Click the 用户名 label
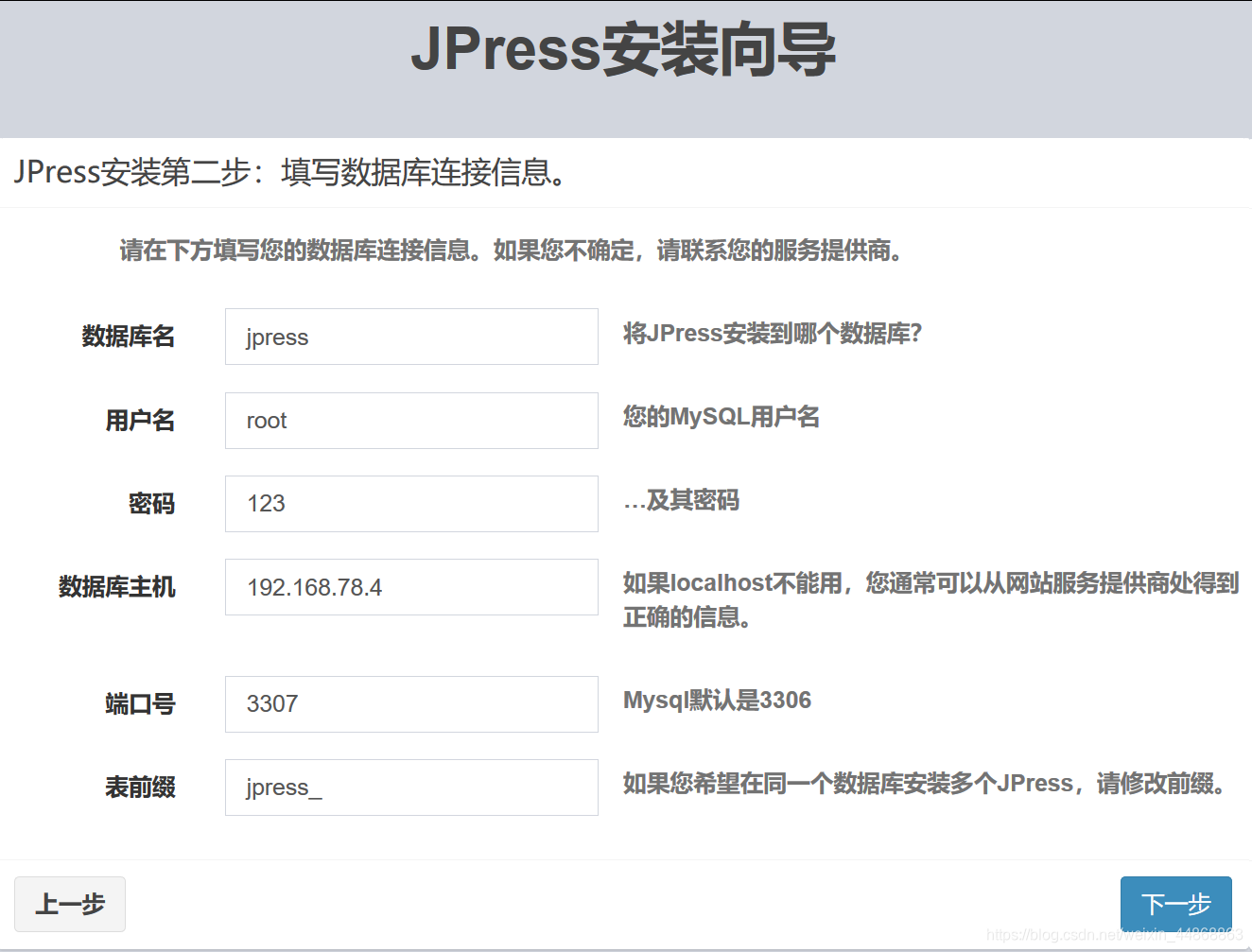The width and height of the screenshot is (1252, 952). [140, 421]
